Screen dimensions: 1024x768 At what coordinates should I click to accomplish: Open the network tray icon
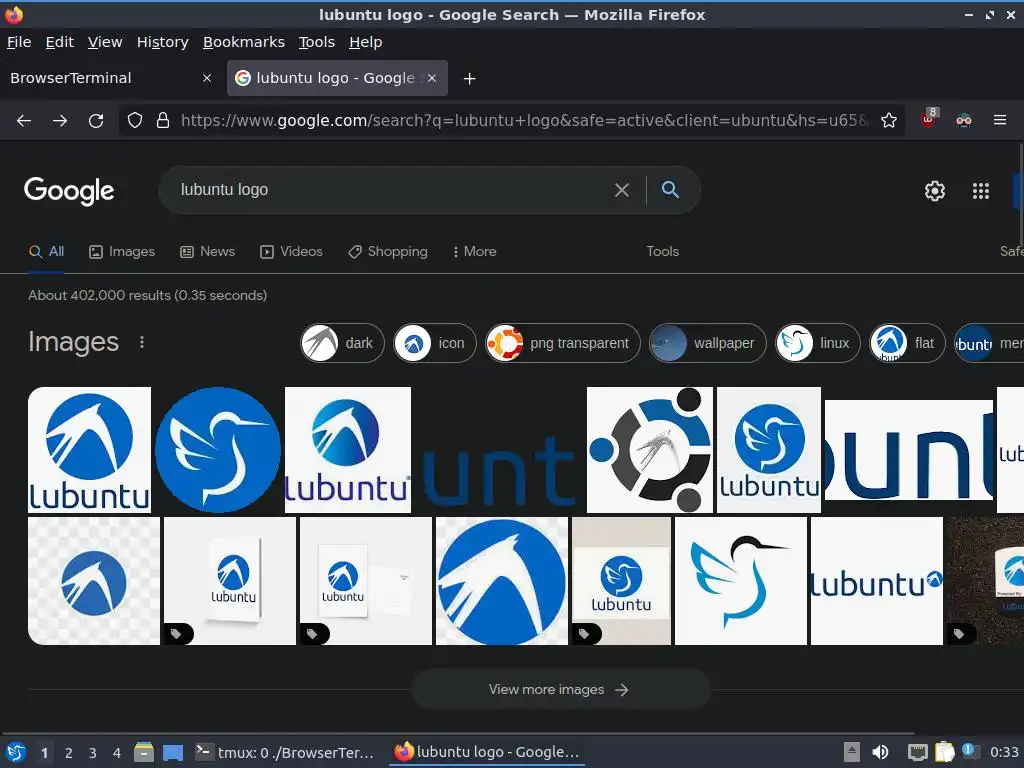point(918,752)
